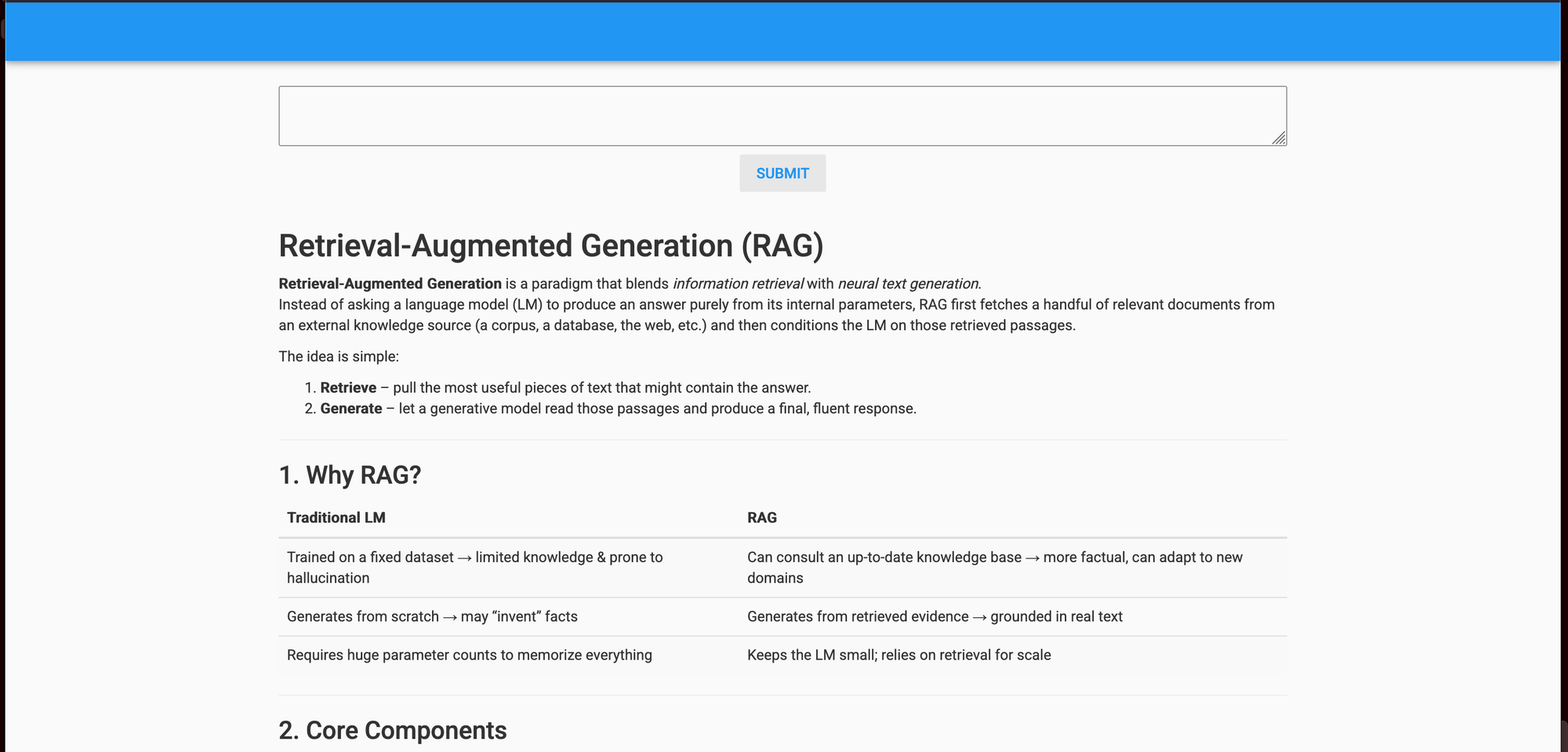Click "The idea is simple:" line
Image resolution: width=1568 pixels, height=752 pixels.
(339, 357)
